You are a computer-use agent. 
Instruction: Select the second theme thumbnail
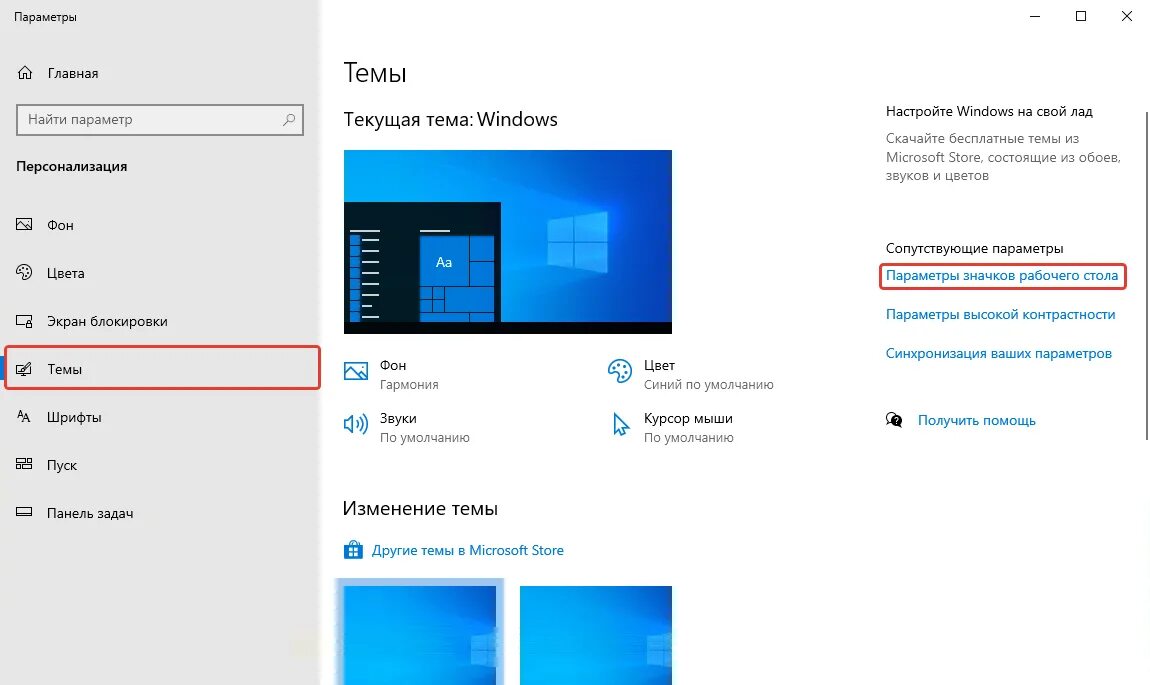point(596,635)
